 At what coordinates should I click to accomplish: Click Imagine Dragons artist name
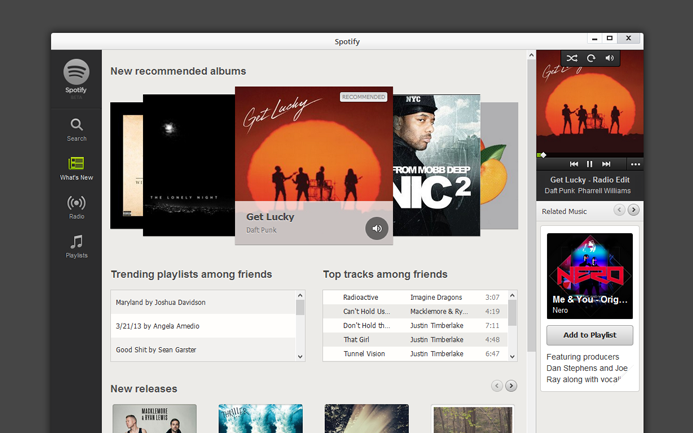[436, 297]
